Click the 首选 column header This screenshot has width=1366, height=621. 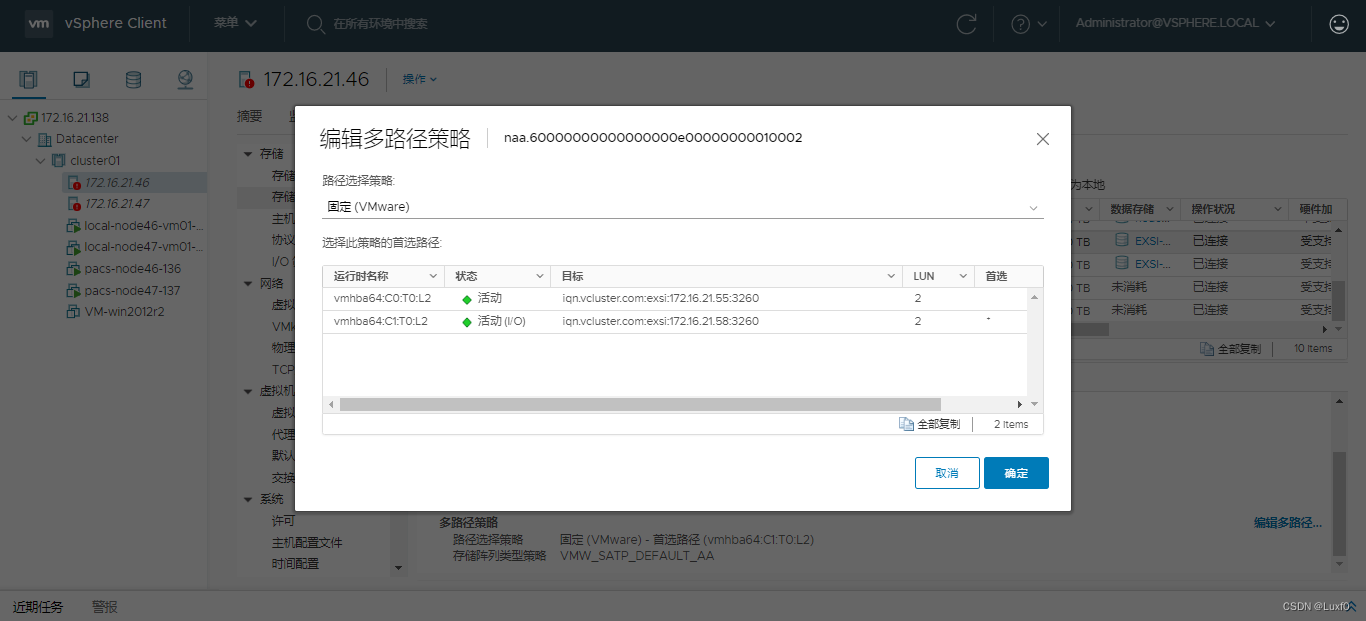(996, 276)
